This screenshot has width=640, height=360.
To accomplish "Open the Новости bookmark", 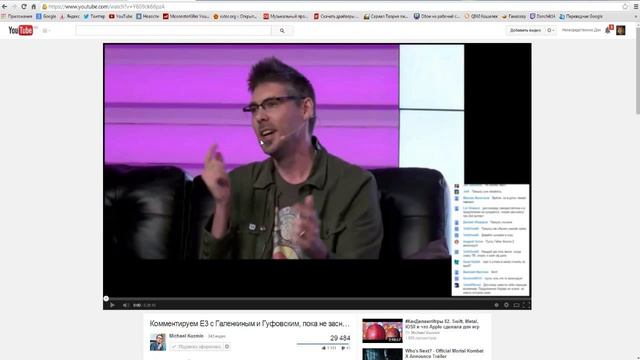I will point(147,16).
